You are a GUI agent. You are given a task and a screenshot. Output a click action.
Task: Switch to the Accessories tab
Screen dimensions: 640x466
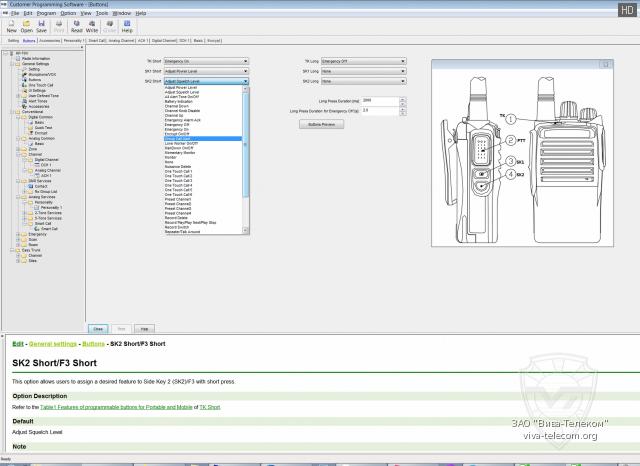[51, 41]
